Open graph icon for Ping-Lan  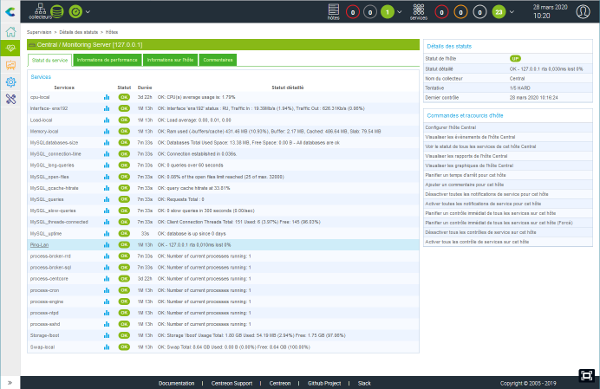click(107, 245)
